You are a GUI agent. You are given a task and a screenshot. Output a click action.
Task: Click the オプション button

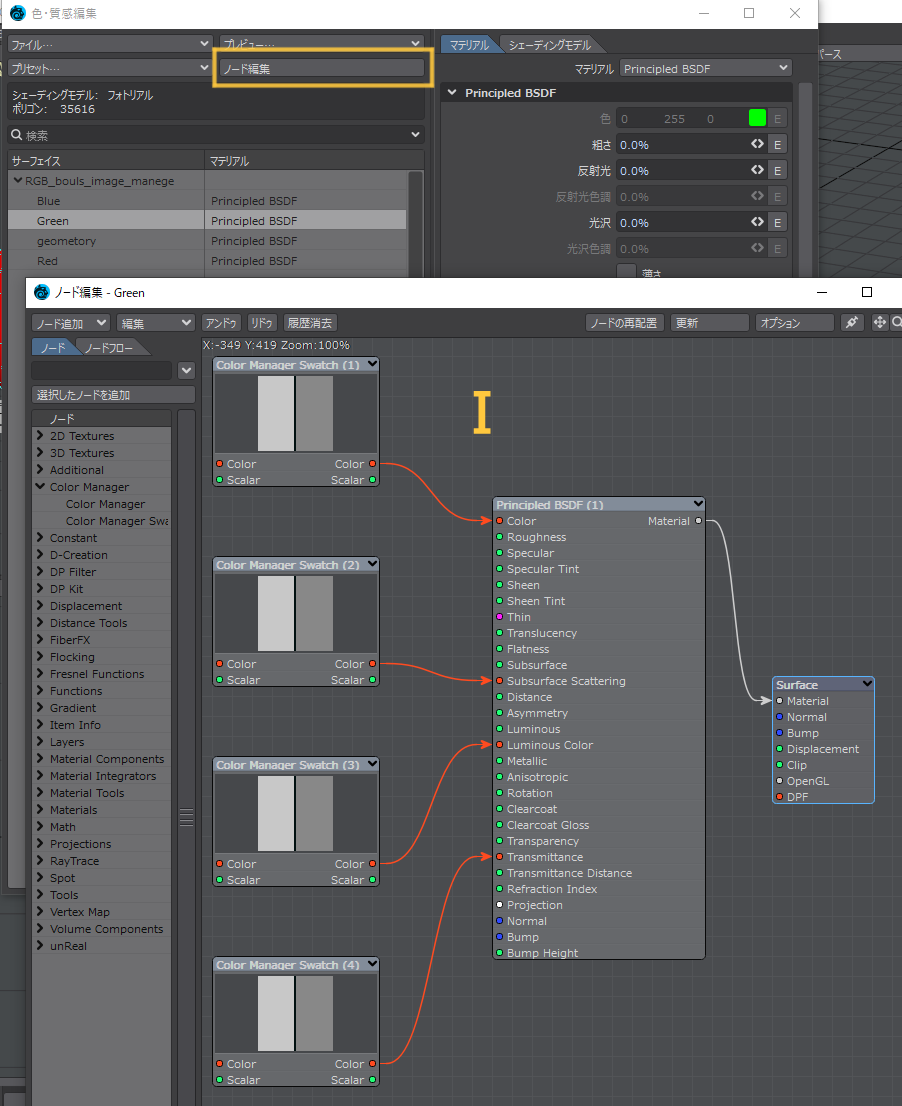(x=794, y=322)
